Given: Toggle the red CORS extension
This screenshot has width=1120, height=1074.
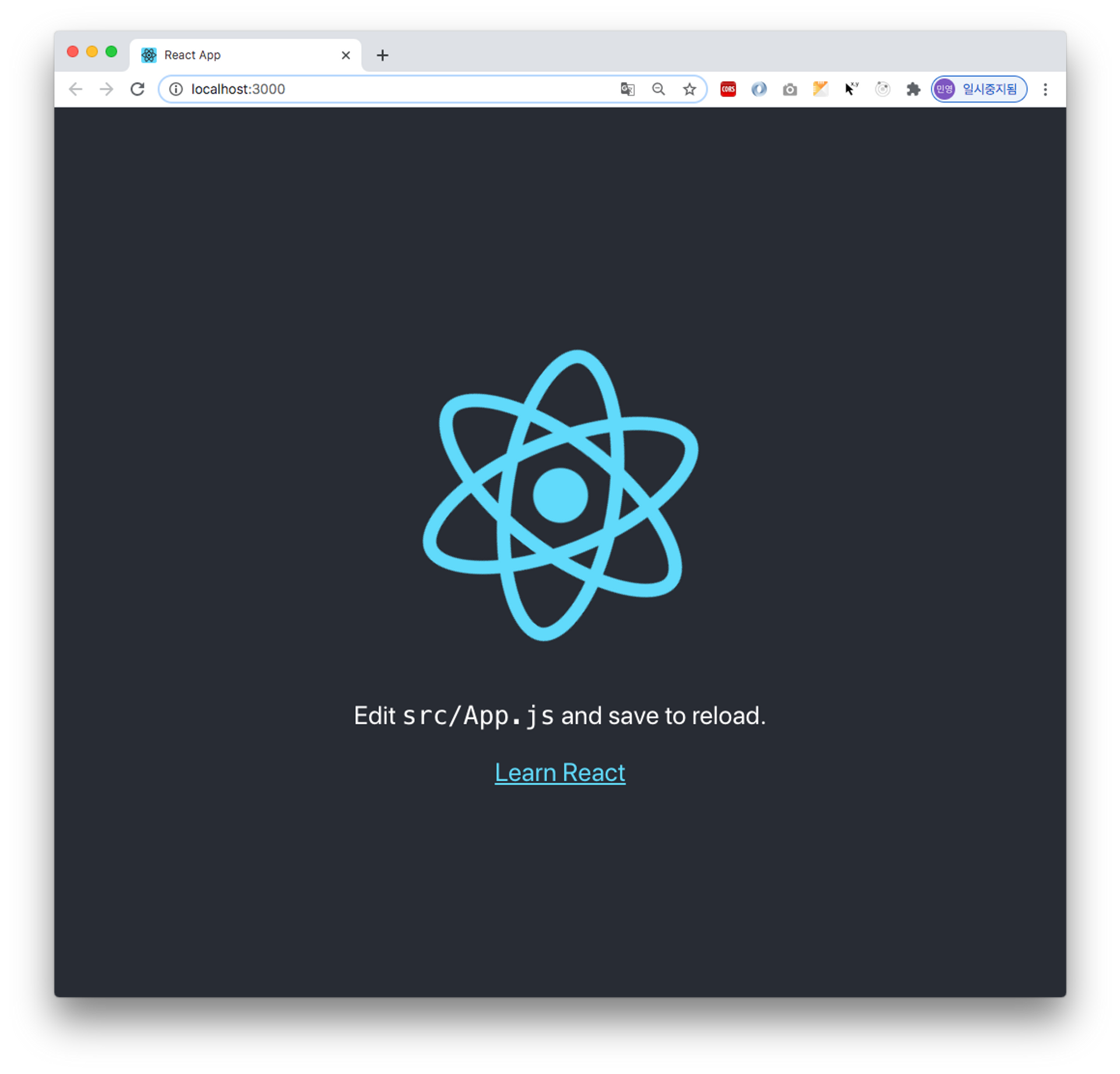Looking at the screenshot, I should tap(727, 89).
